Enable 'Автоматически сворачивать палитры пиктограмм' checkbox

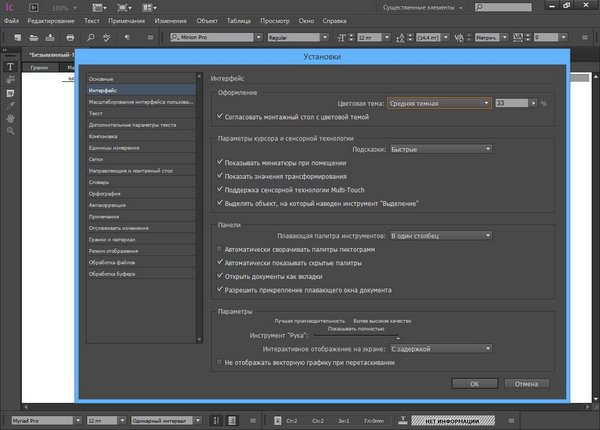tap(221, 248)
